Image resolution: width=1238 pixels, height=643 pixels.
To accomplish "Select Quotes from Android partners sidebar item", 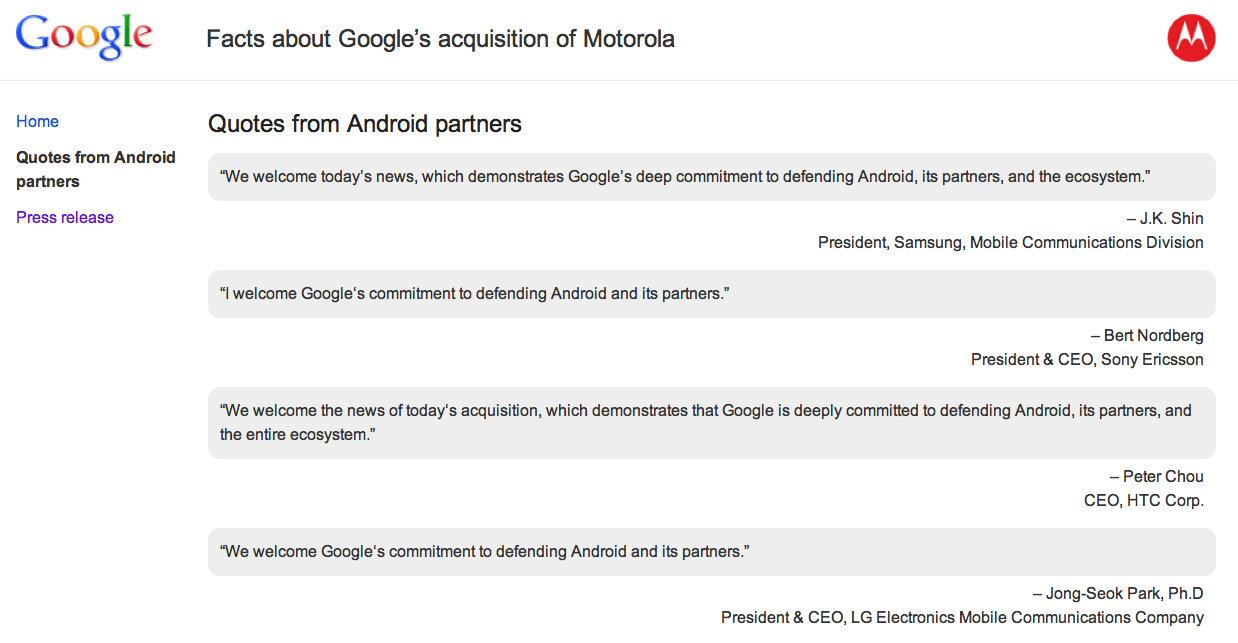I will click(96, 169).
